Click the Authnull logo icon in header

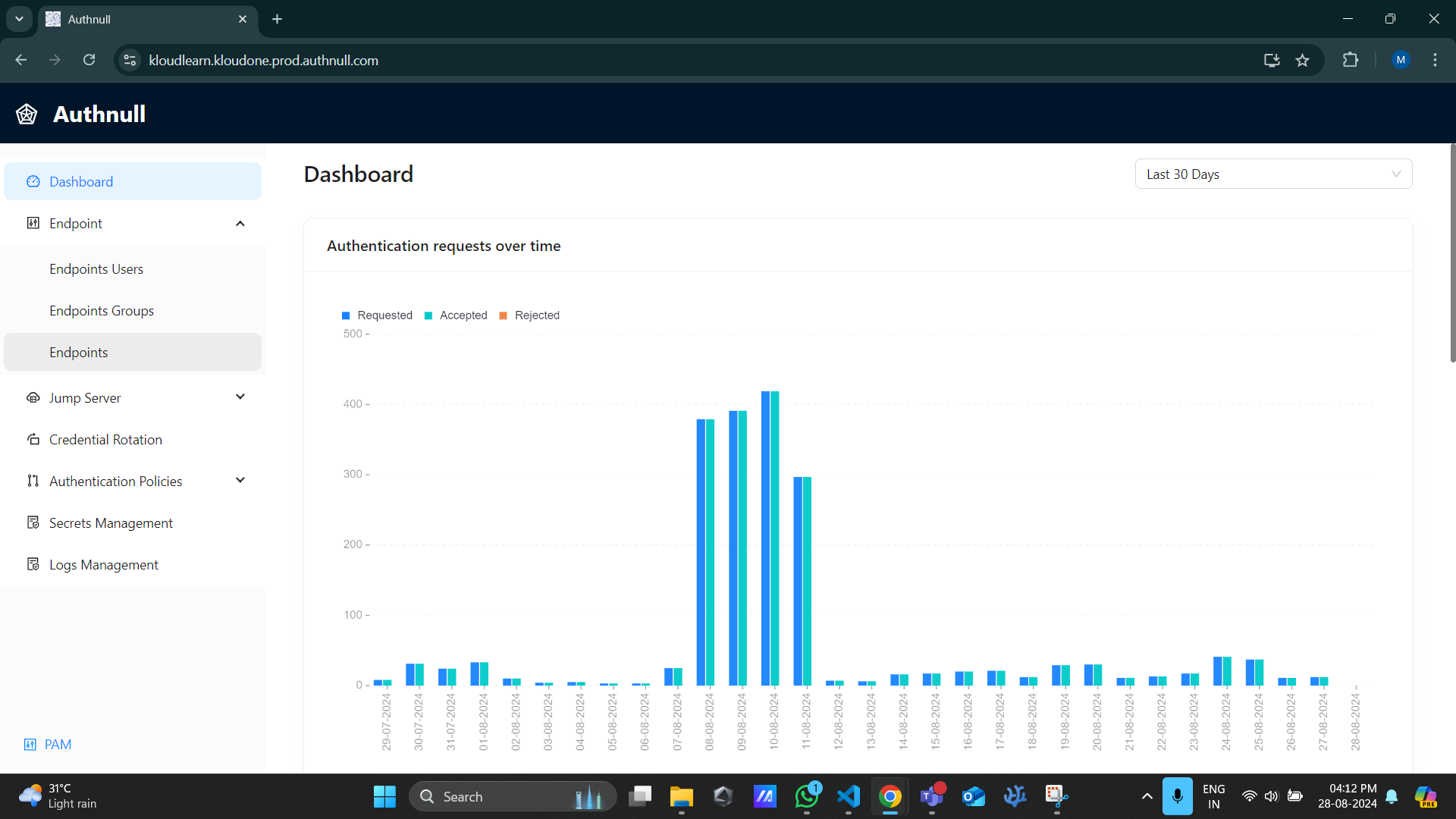point(27,115)
